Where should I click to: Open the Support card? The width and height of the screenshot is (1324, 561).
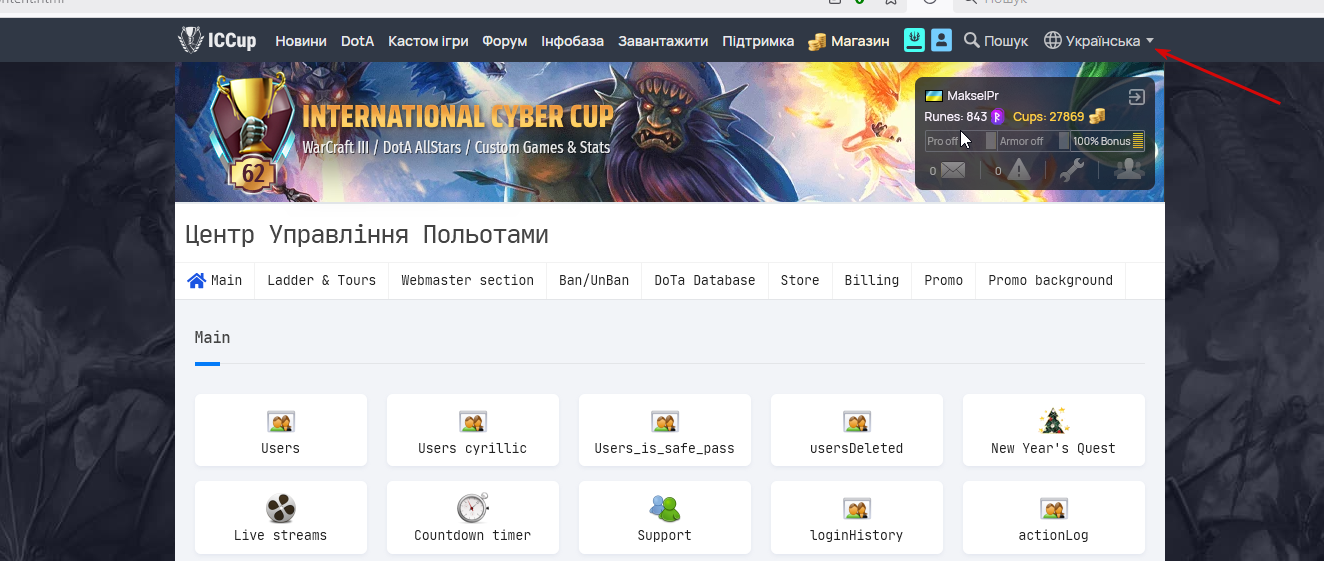click(665, 517)
